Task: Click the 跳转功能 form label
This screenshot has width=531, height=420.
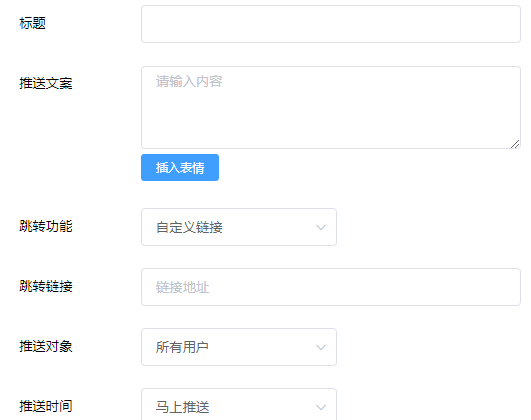Action: 46,226
